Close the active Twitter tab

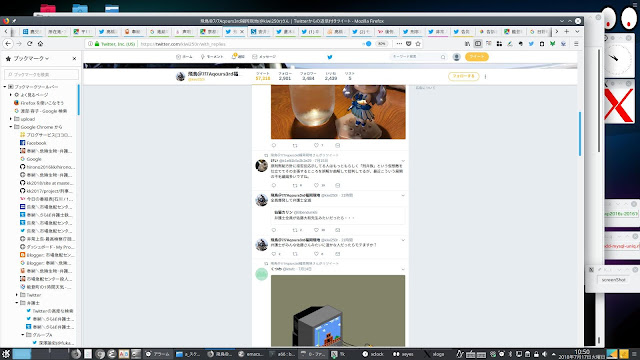point(242,31)
